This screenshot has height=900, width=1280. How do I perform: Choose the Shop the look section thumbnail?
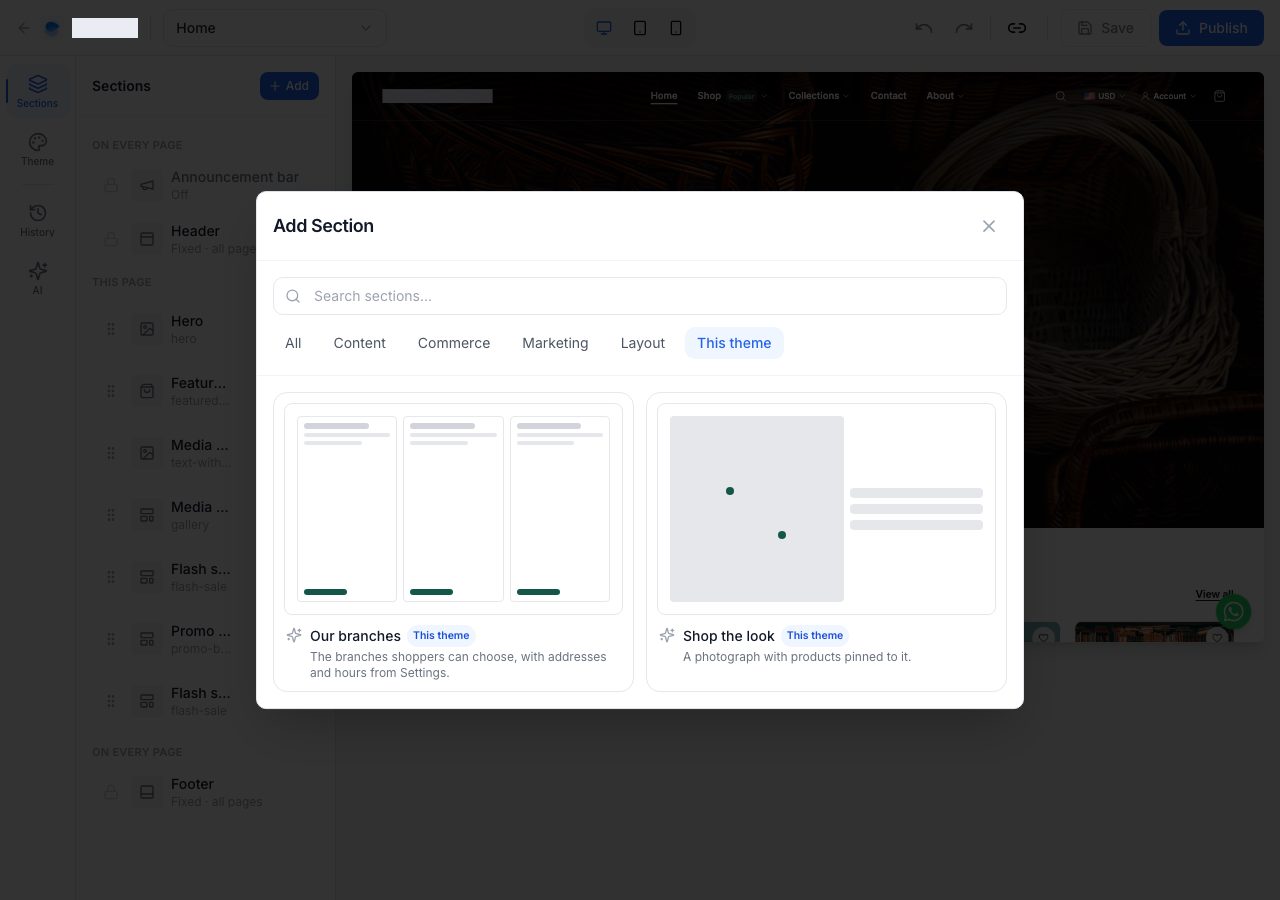826,508
